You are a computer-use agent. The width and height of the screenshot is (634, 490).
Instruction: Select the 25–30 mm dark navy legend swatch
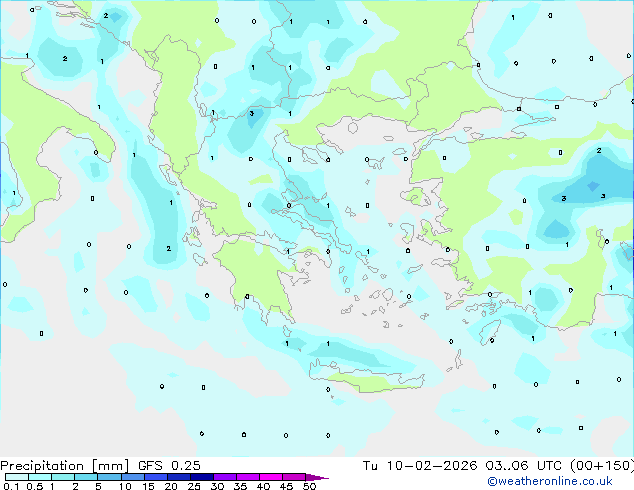(201, 477)
